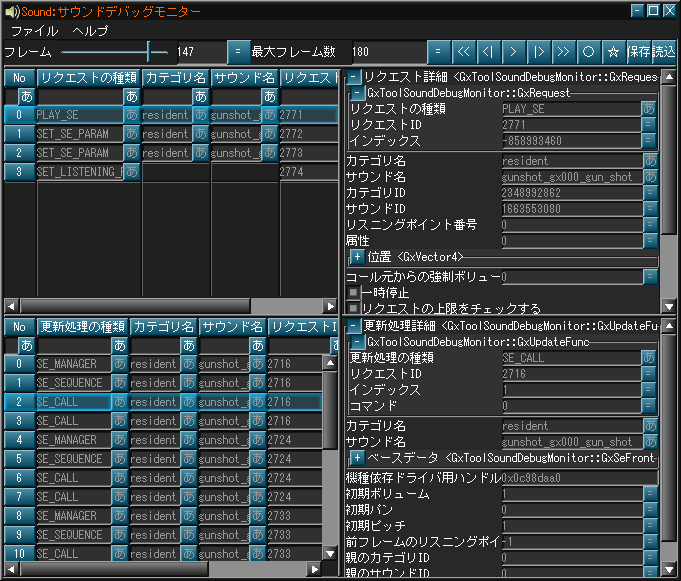Viewport: 681px width, 581px height.
Task: Click the サウンド名 header in request table
Action: (x=245, y=78)
